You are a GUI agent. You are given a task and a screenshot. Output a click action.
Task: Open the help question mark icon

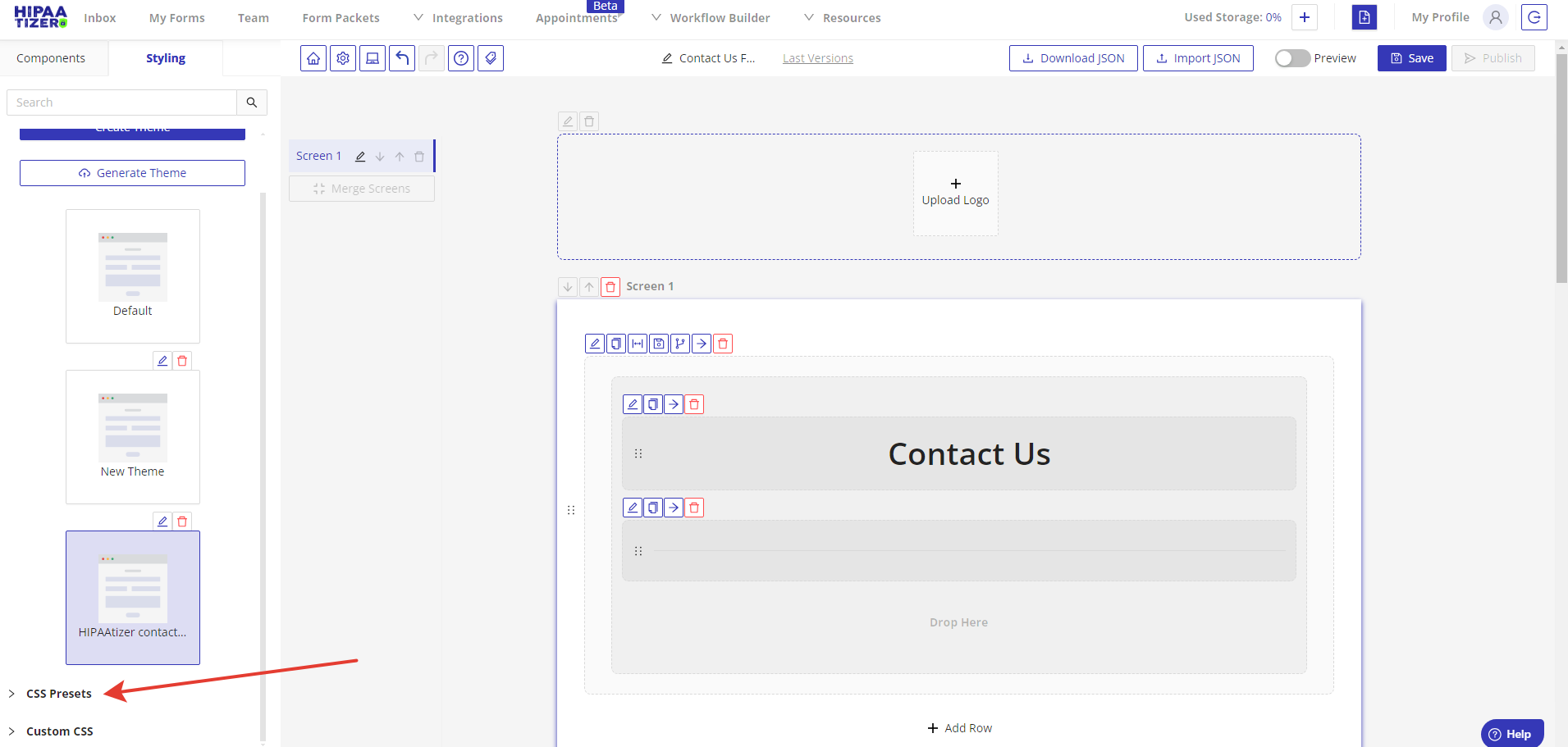(x=461, y=58)
